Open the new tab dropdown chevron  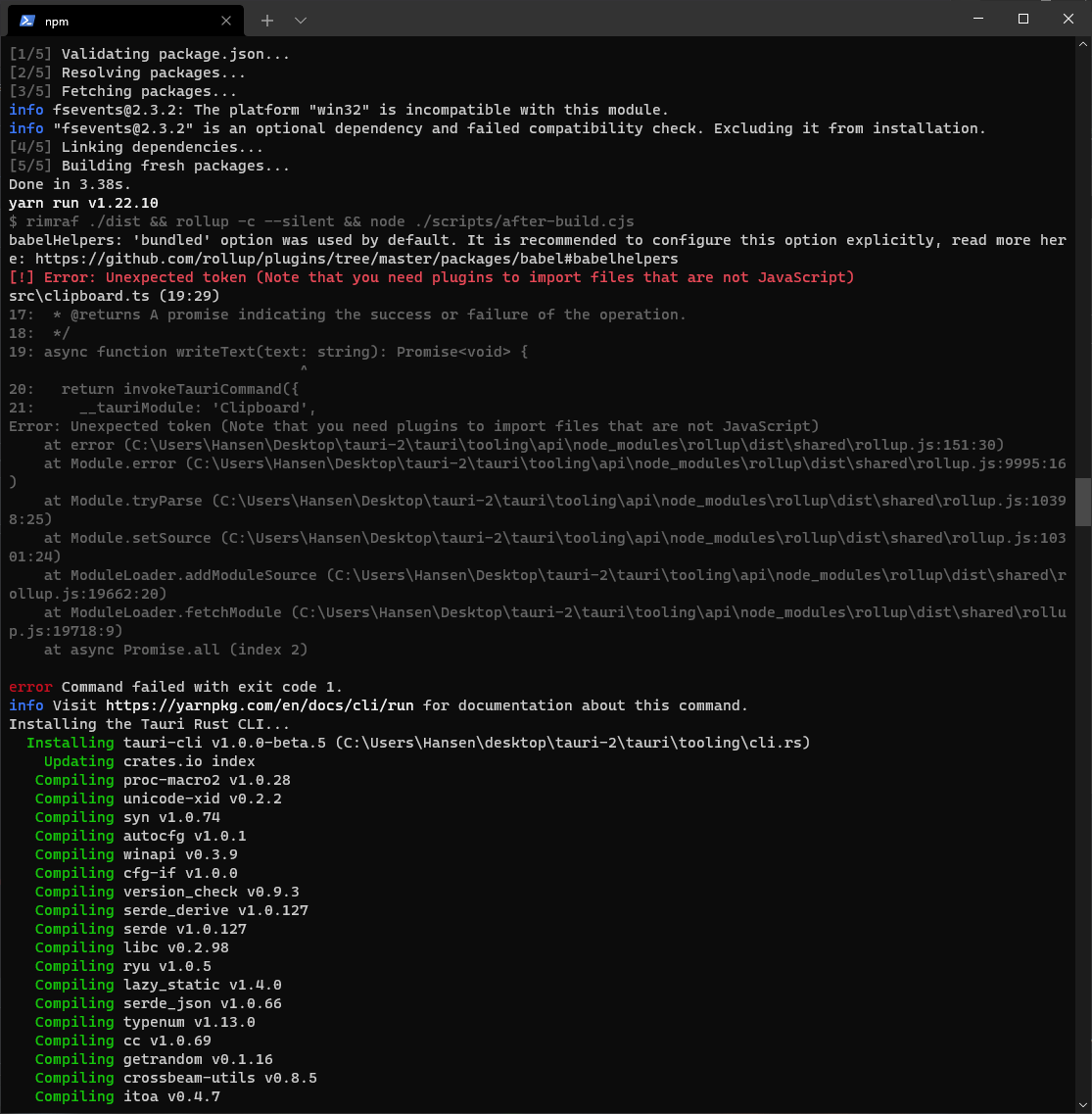pyautogui.click(x=301, y=21)
